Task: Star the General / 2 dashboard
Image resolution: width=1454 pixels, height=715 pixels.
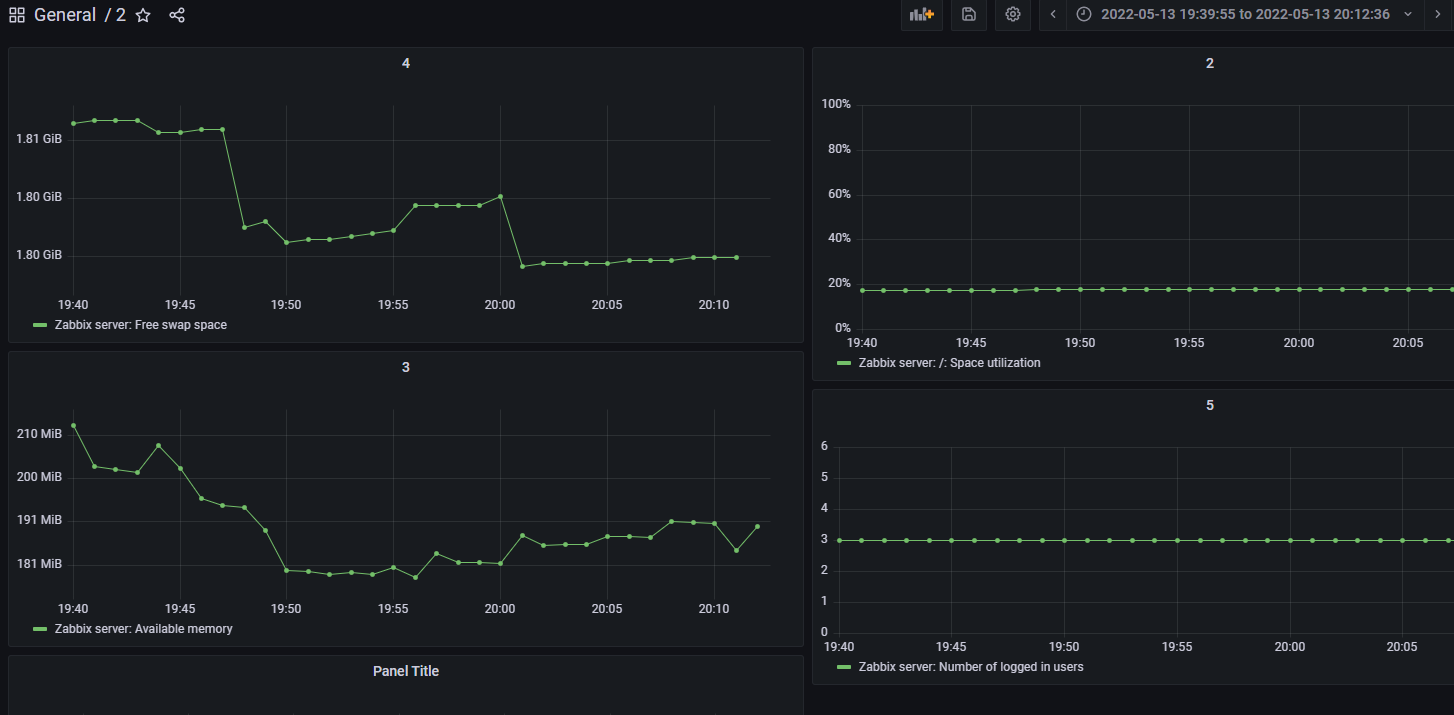Action: point(142,15)
